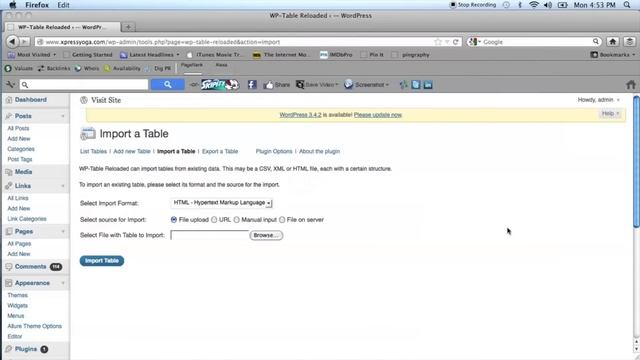Select the Manual input radio button
Screen dimensions: 640x360
237,220
